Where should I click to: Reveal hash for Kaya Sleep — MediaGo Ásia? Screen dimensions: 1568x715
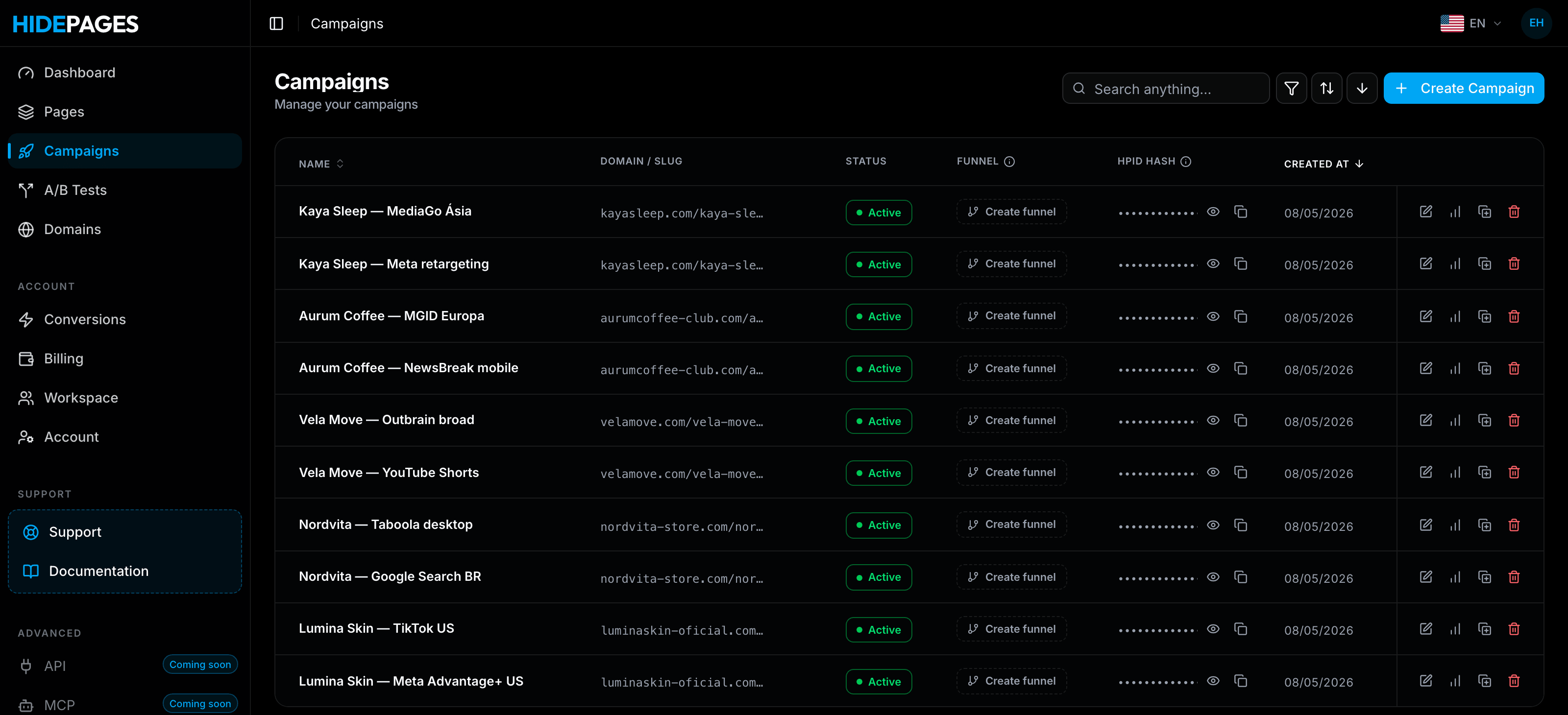click(x=1213, y=212)
